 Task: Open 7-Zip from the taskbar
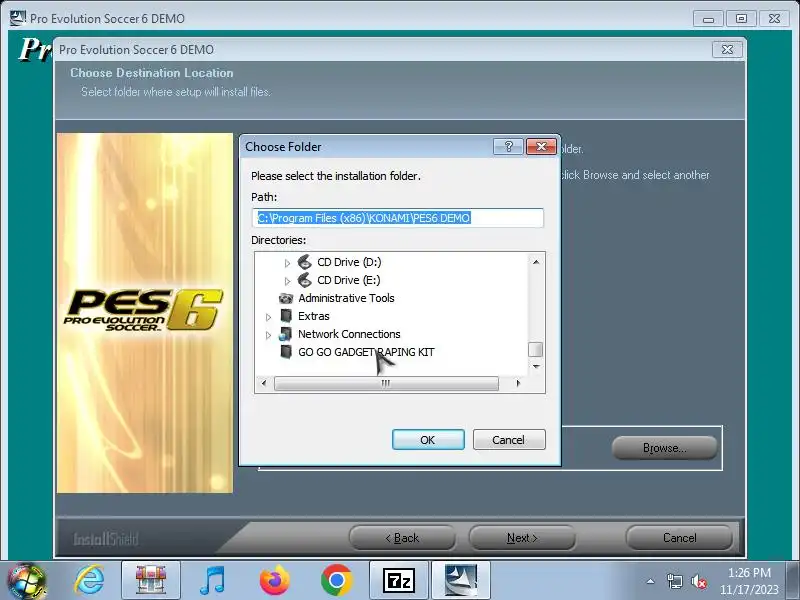point(398,581)
